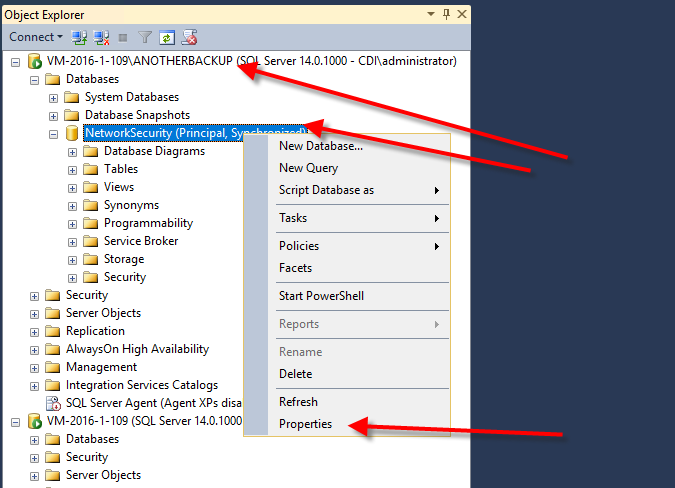Close the Object Explorer panel
Image resolution: width=675 pixels, height=488 pixels.
point(462,14)
